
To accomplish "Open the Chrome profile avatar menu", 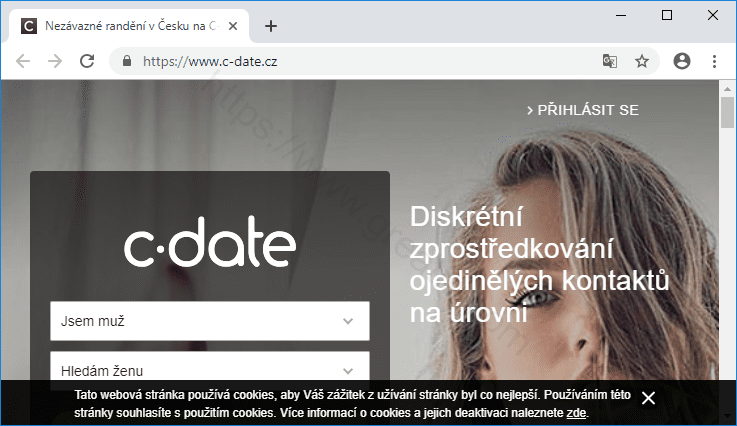I will [x=682, y=61].
